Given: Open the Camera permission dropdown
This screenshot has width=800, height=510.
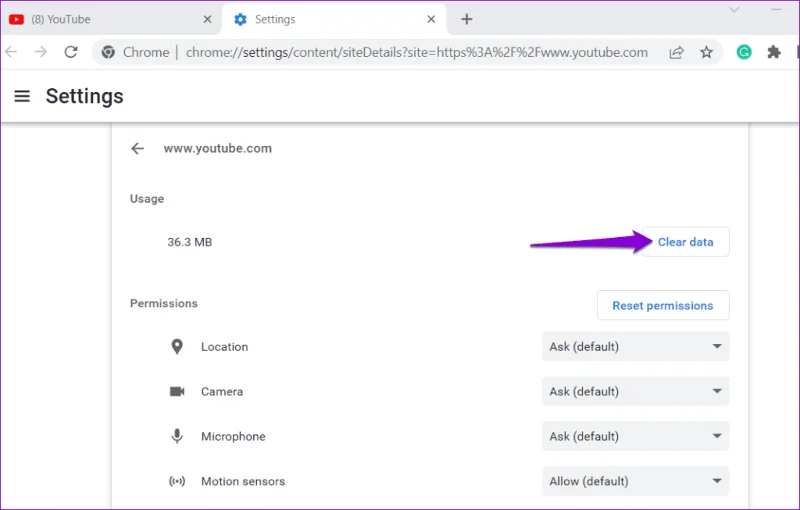Looking at the screenshot, I should [x=636, y=392].
